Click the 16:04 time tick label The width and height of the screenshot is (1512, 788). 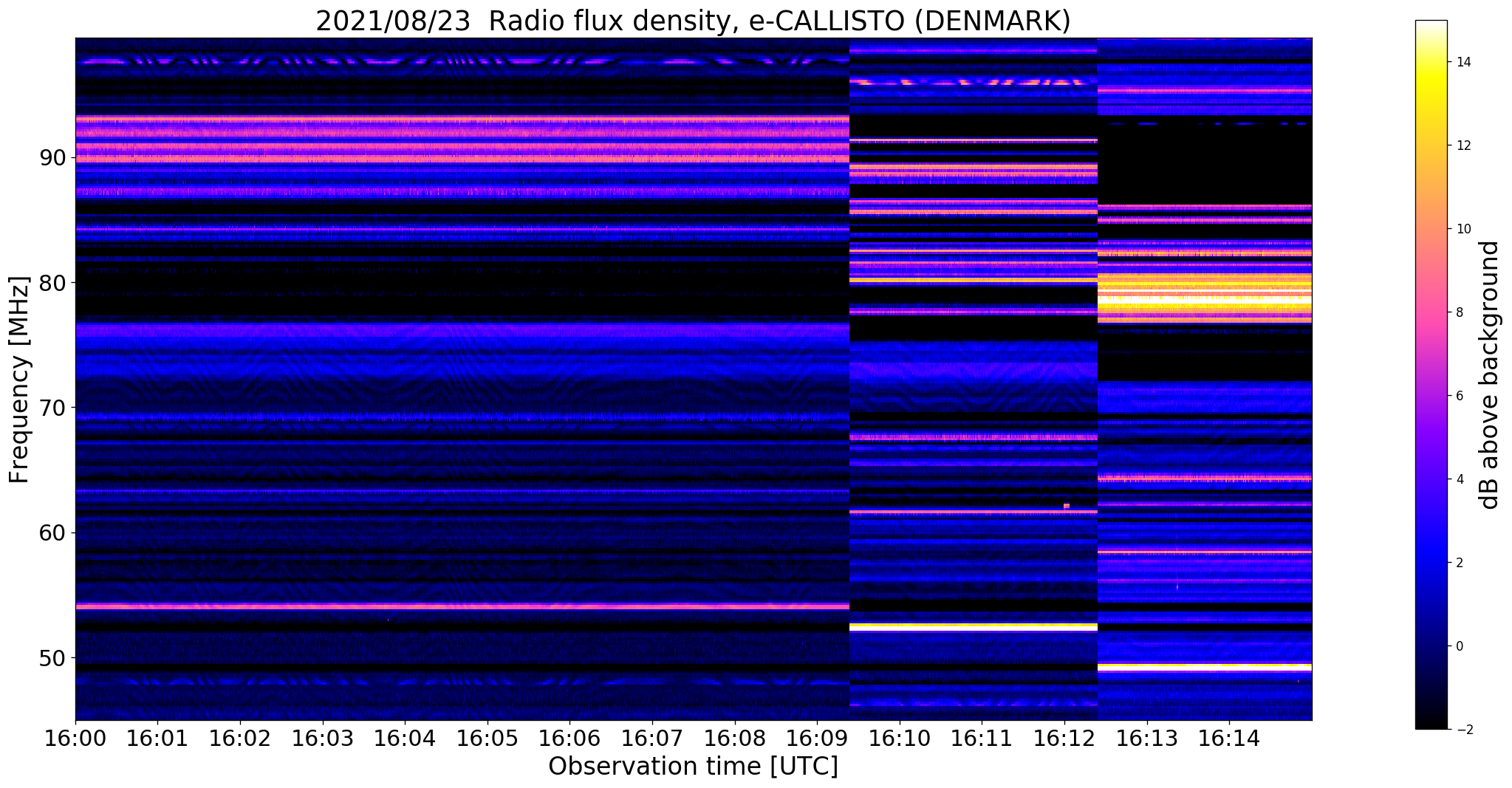pyautogui.click(x=405, y=738)
